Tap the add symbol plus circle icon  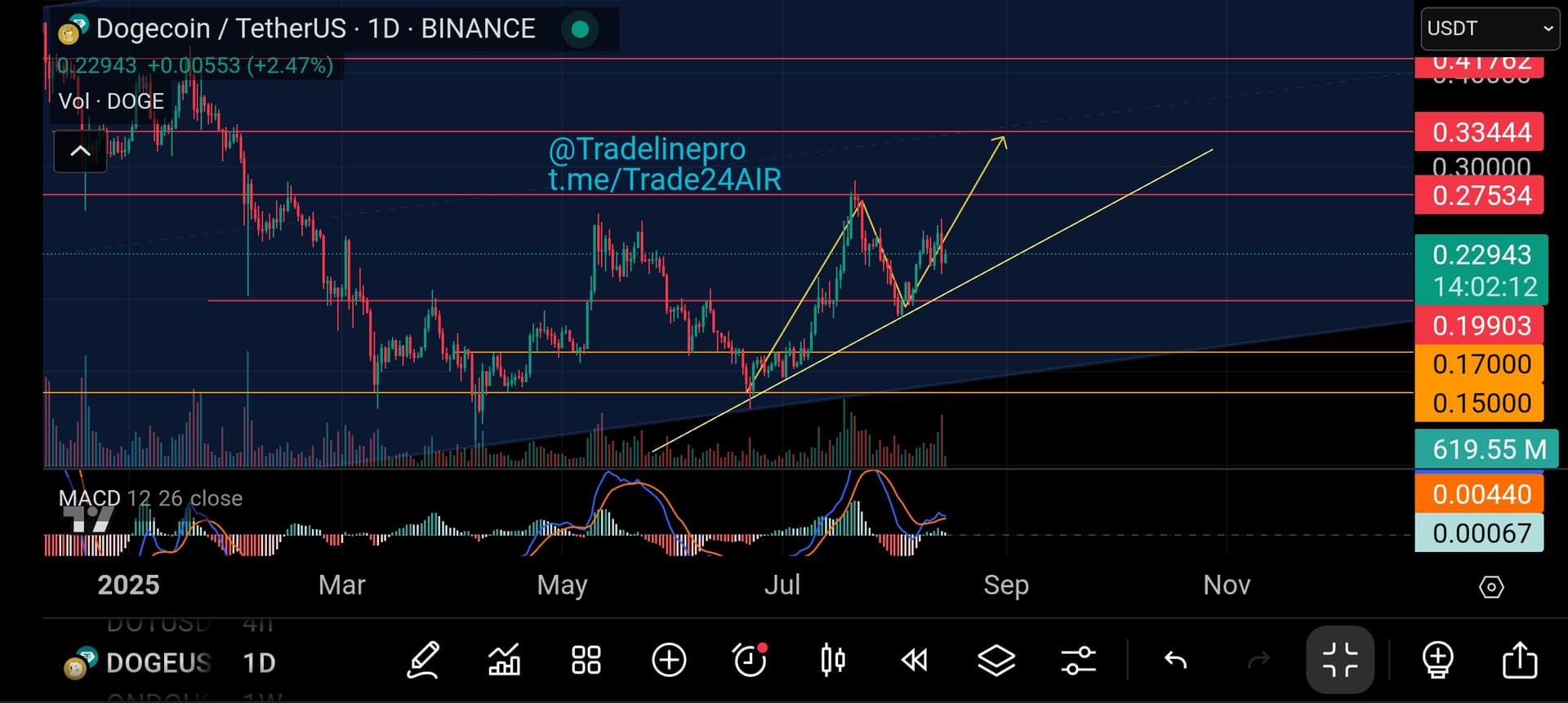point(669,660)
